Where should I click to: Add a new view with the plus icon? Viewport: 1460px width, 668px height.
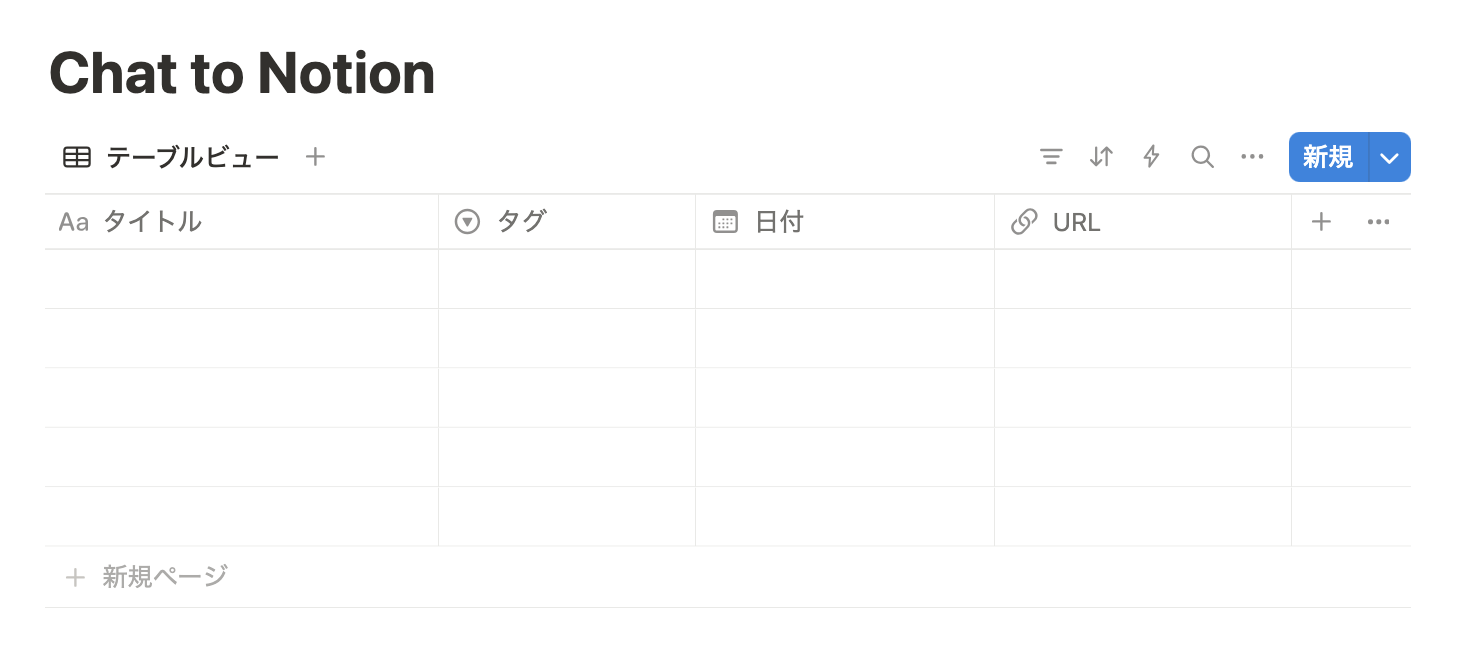pyautogui.click(x=315, y=157)
